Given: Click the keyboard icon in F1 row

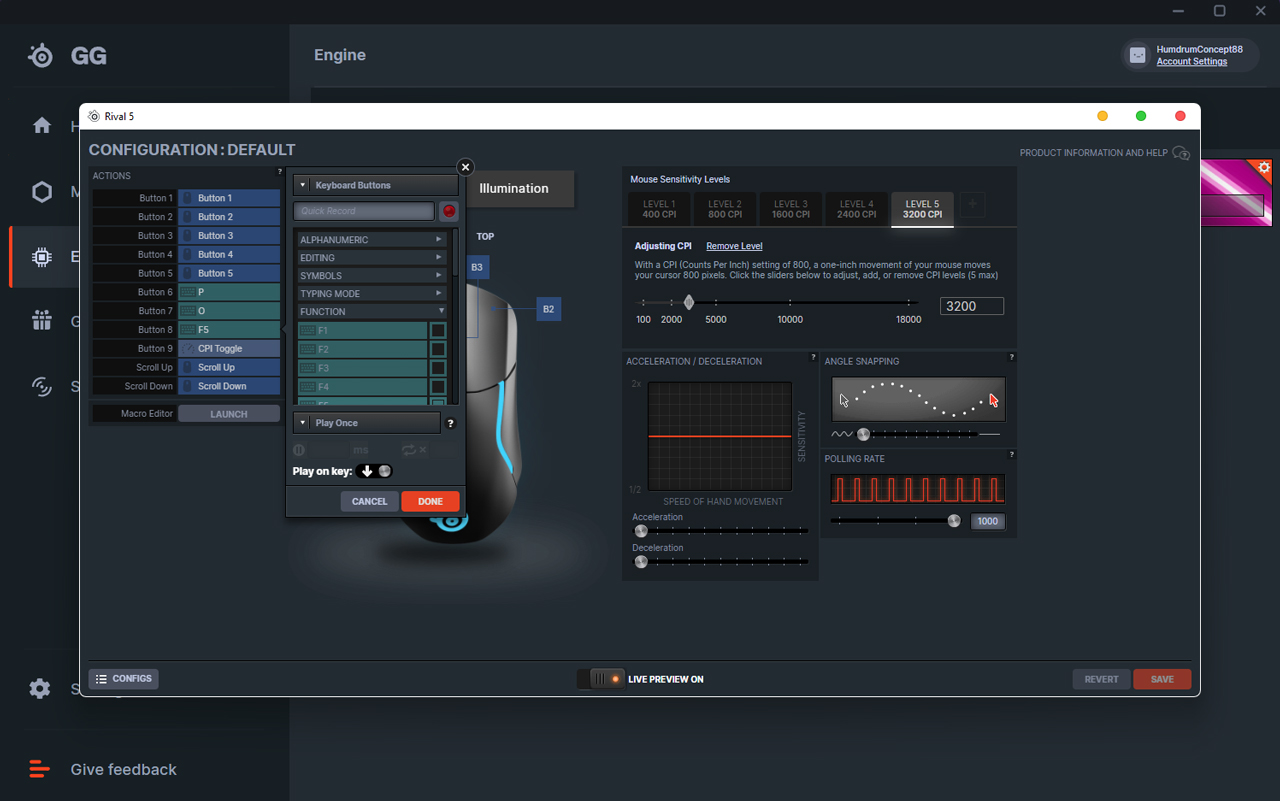Looking at the screenshot, I should (x=308, y=331).
